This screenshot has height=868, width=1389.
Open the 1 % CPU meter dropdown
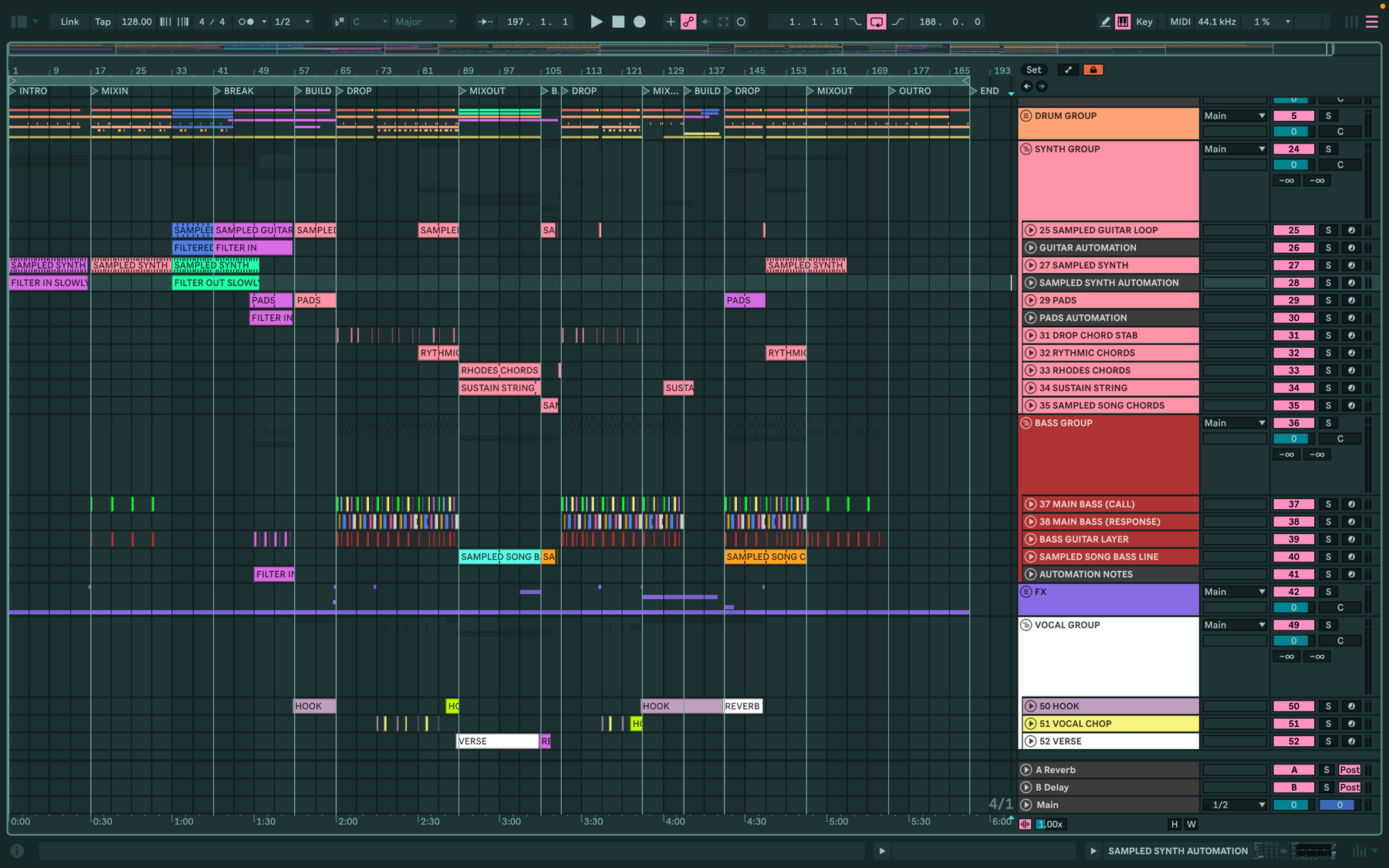[x=1272, y=22]
